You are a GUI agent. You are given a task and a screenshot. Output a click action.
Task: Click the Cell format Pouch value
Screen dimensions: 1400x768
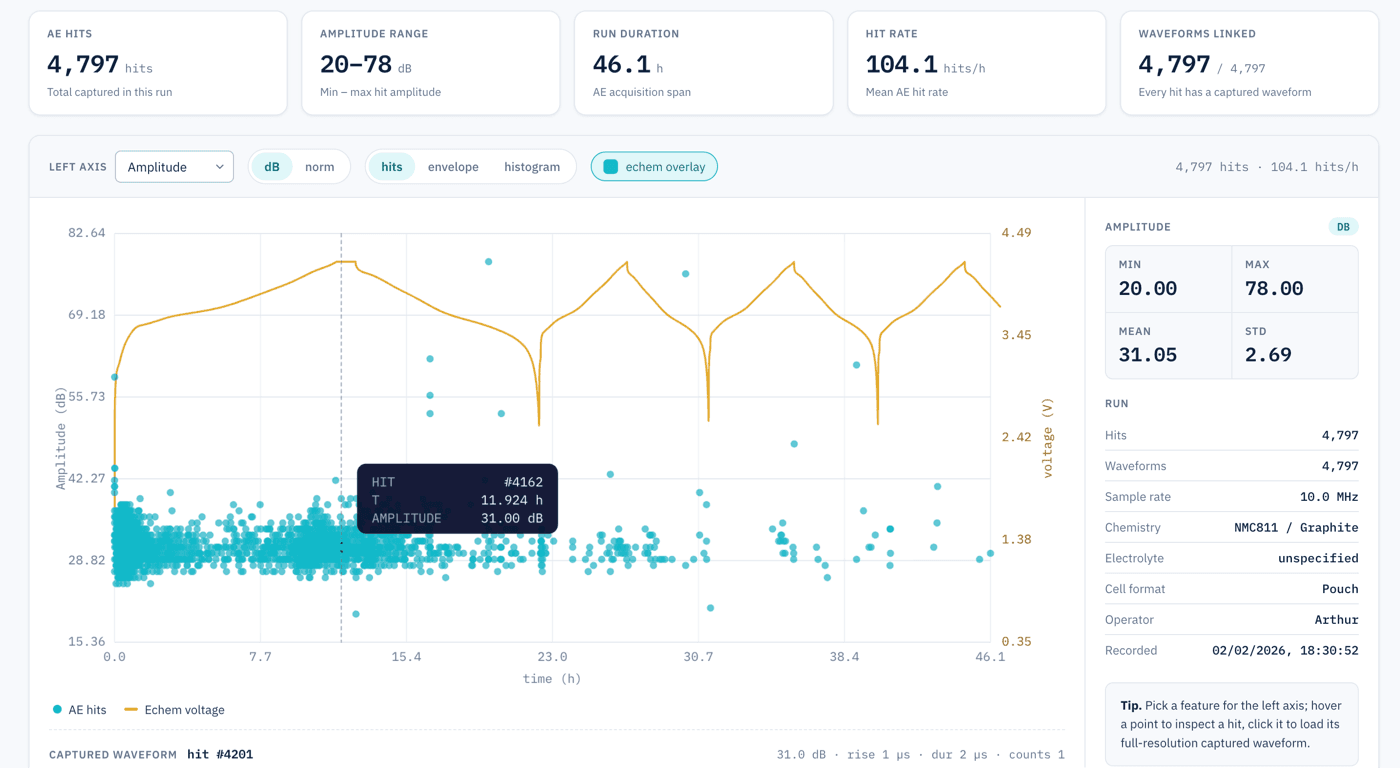(x=1340, y=590)
